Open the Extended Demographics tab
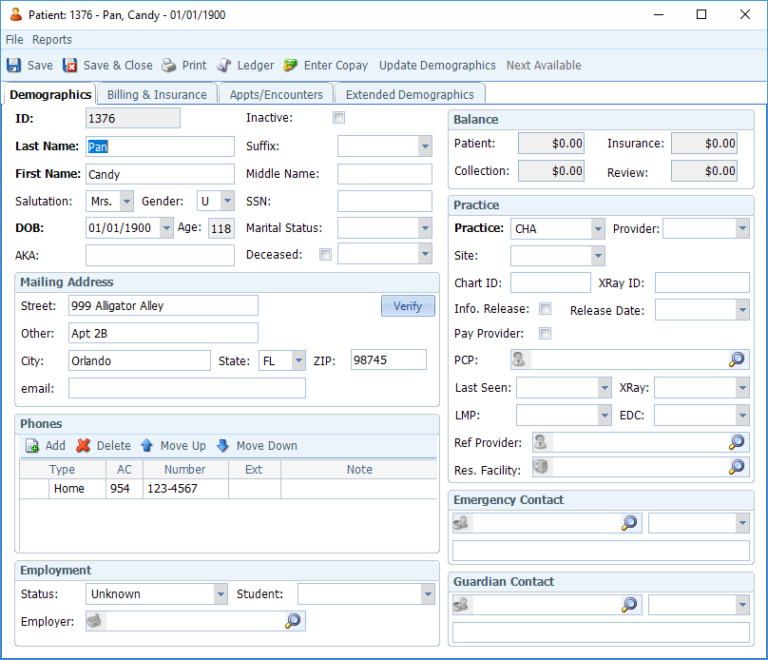768x660 pixels. tap(409, 94)
